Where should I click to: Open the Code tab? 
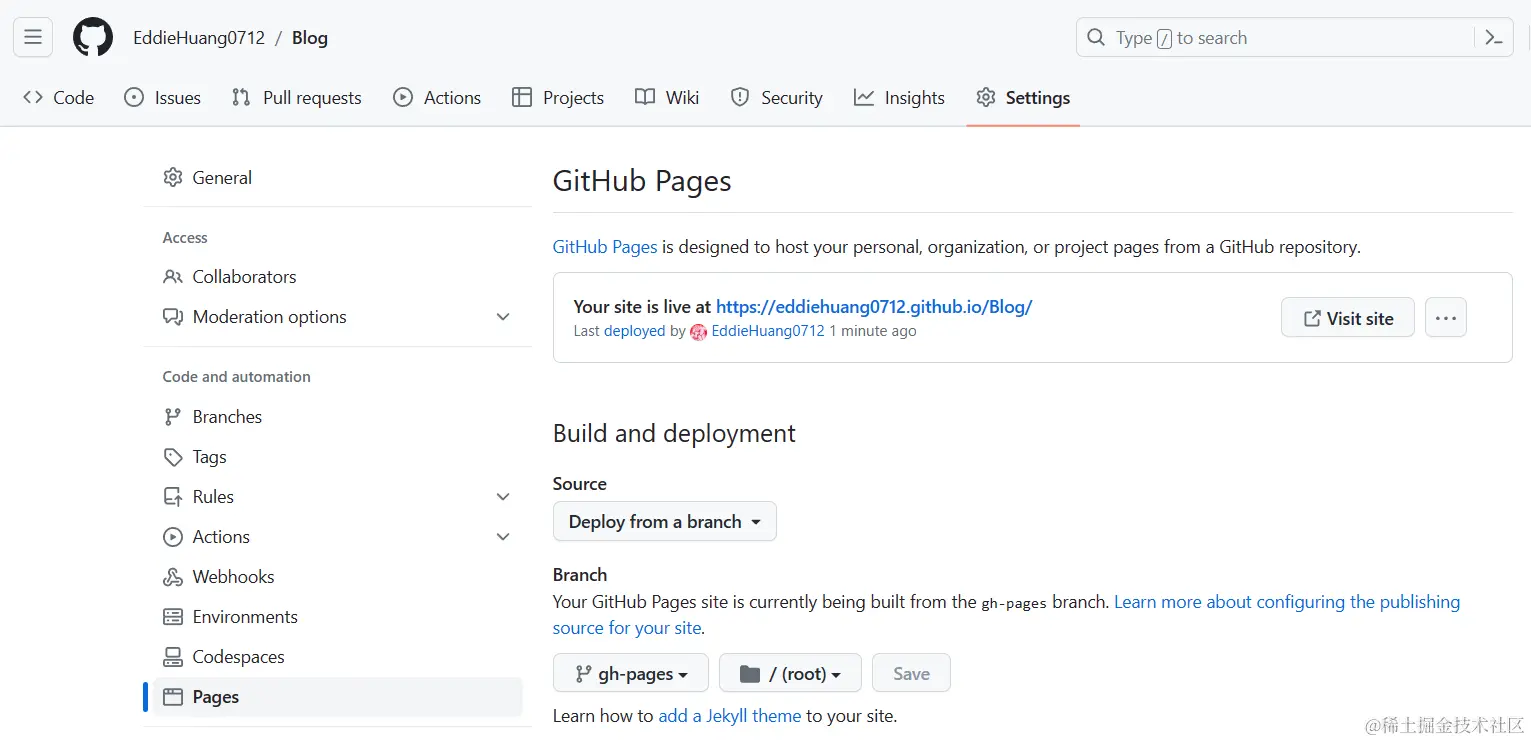point(59,97)
